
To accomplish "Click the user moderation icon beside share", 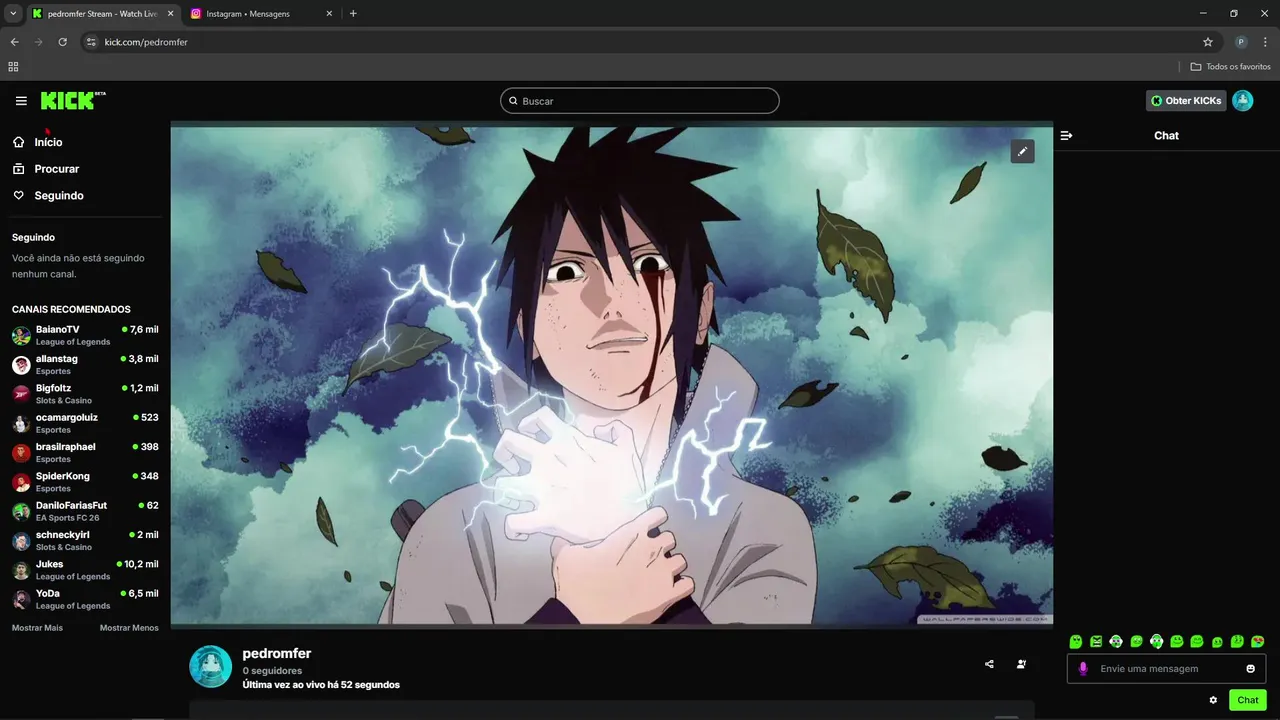I will tap(1021, 664).
